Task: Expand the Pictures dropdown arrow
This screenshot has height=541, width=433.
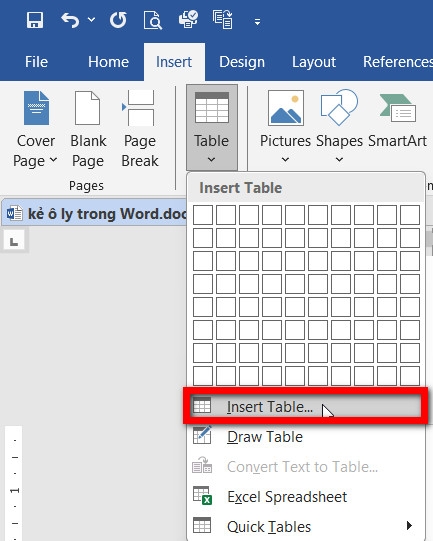Action: click(x=285, y=160)
